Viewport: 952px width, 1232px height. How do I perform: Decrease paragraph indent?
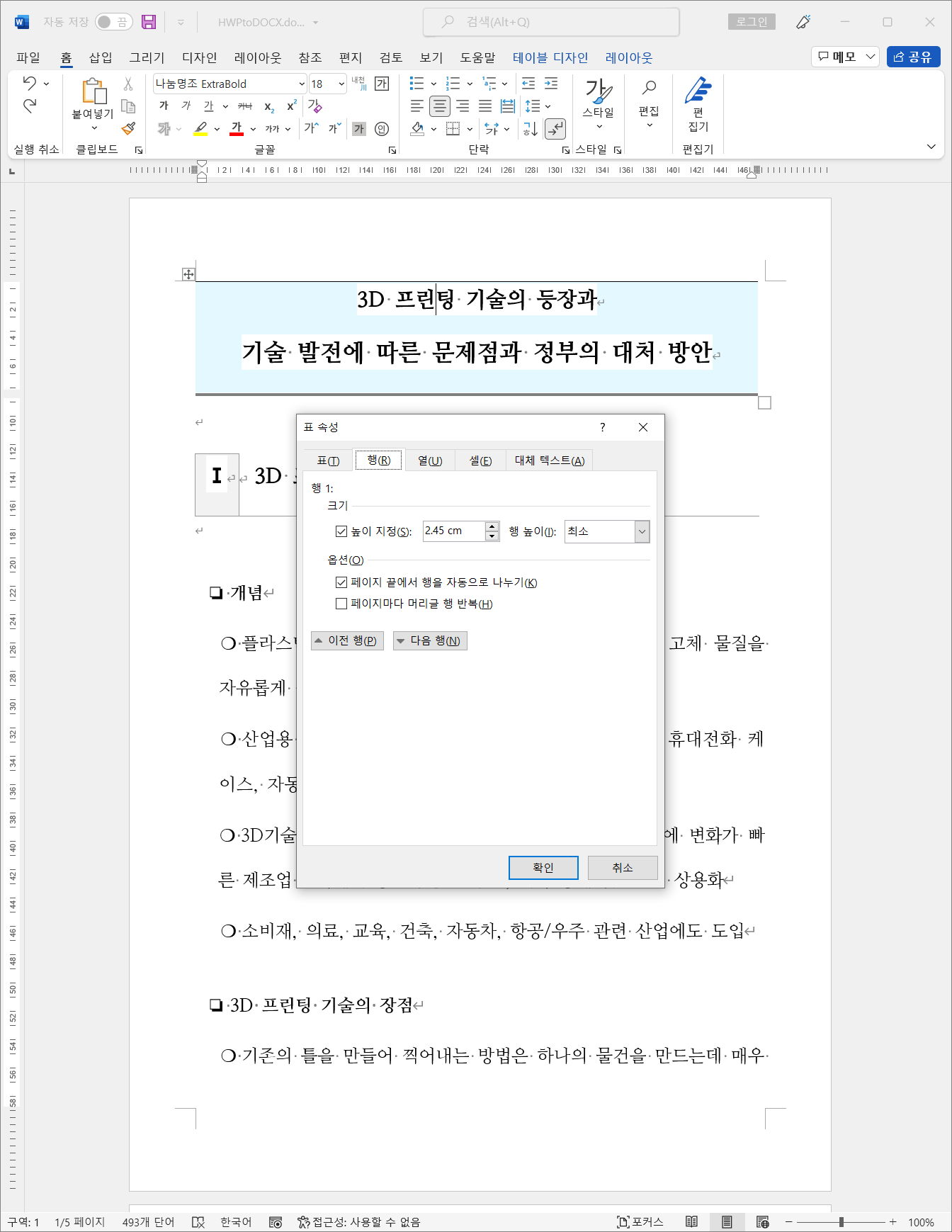pos(528,84)
